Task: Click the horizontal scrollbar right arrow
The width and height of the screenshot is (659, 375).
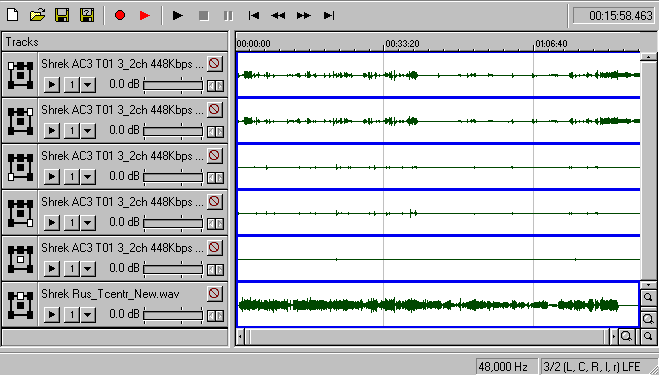Action: pos(614,336)
